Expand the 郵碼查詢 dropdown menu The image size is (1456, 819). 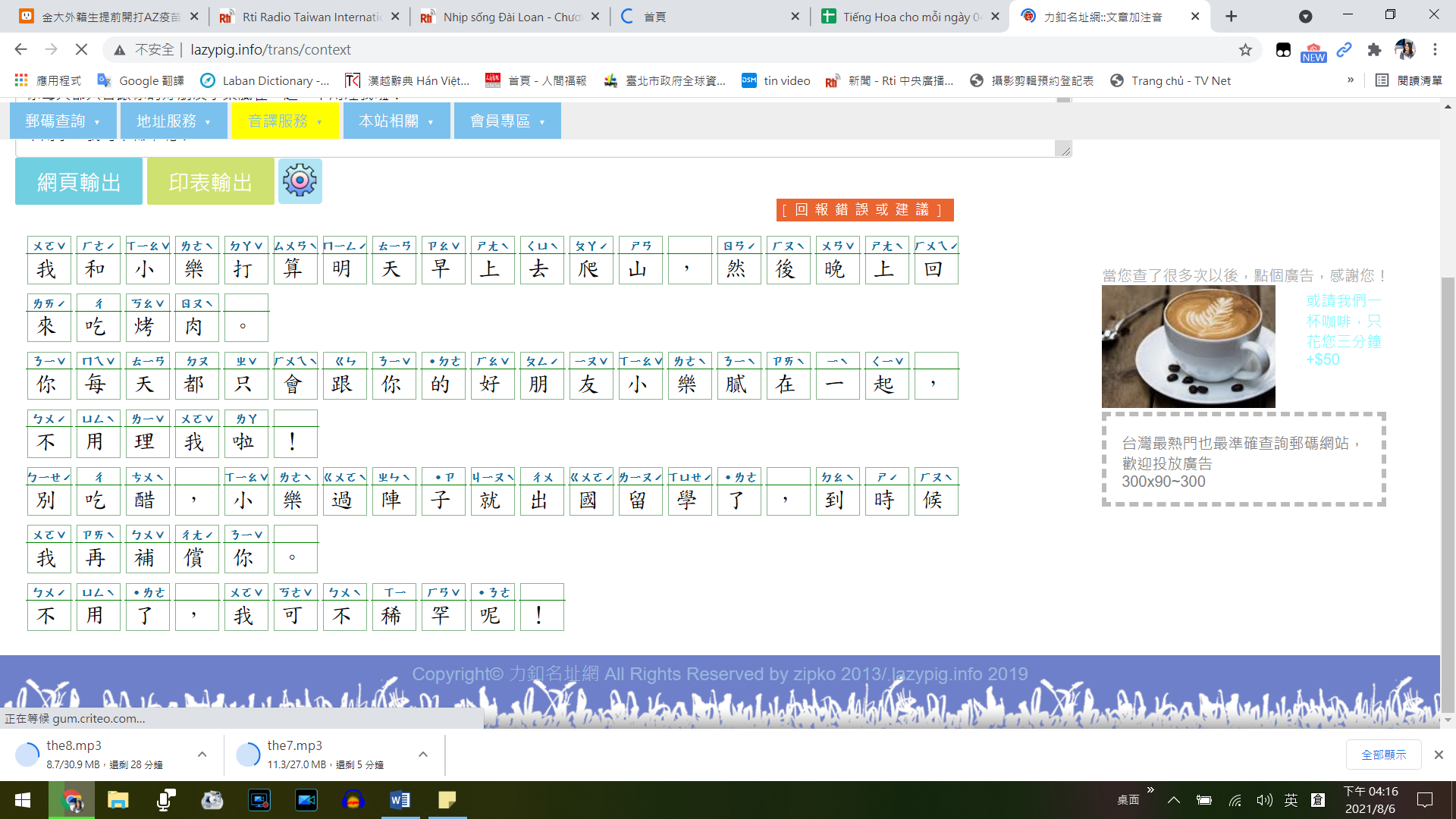tap(64, 121)
